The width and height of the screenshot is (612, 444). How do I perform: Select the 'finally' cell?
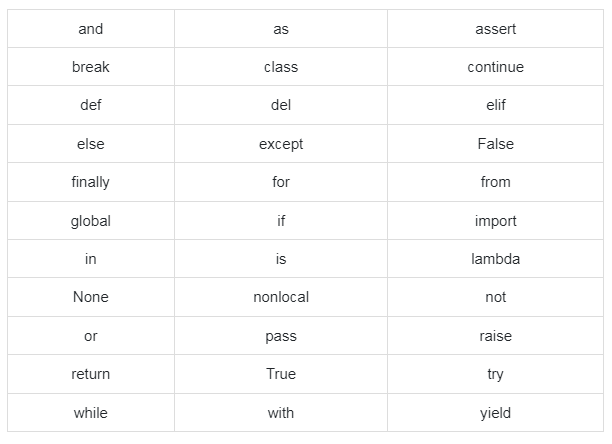[x=90, y=182]
